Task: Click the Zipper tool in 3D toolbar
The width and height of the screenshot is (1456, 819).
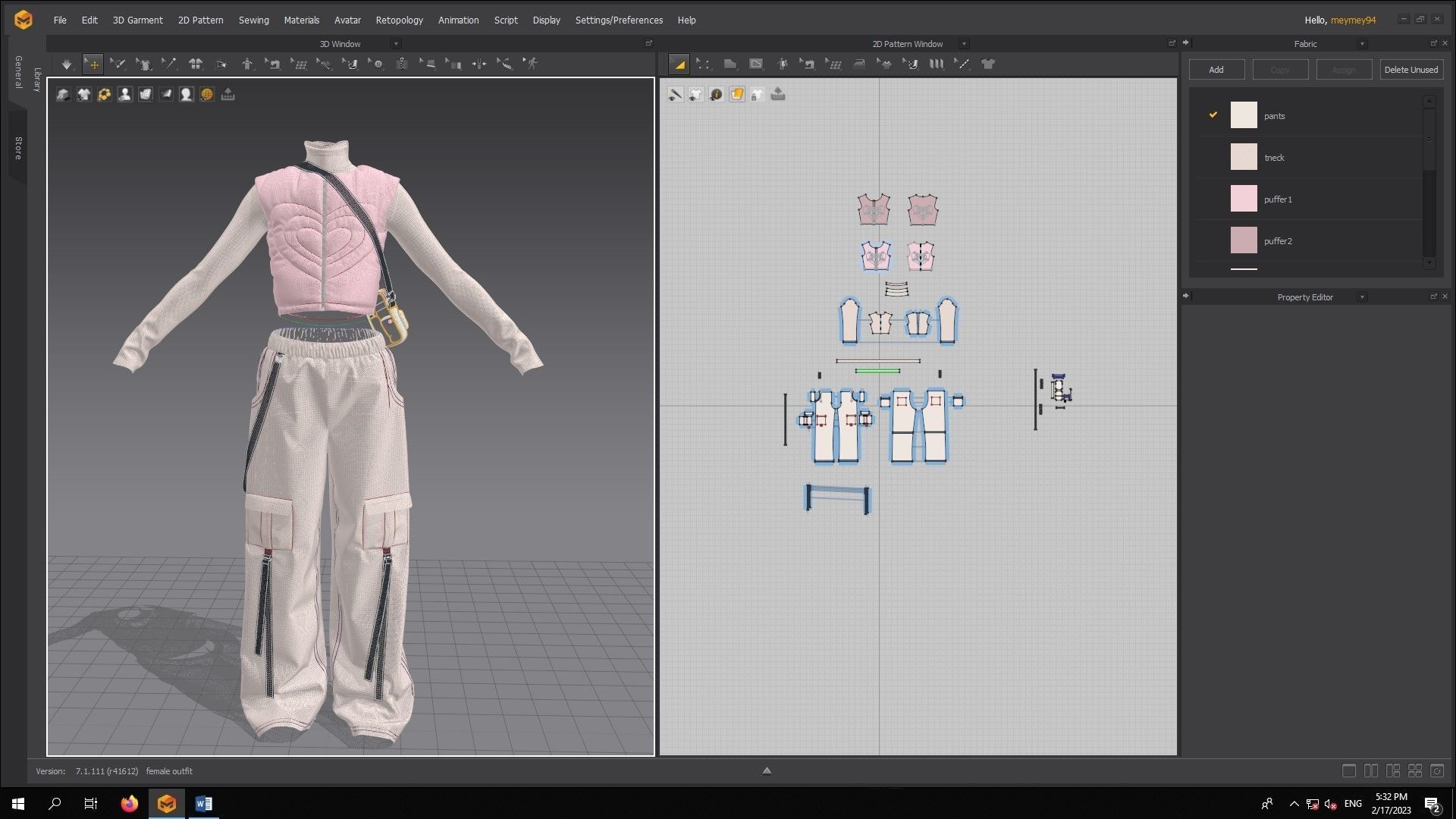Action: coord(403,64)
